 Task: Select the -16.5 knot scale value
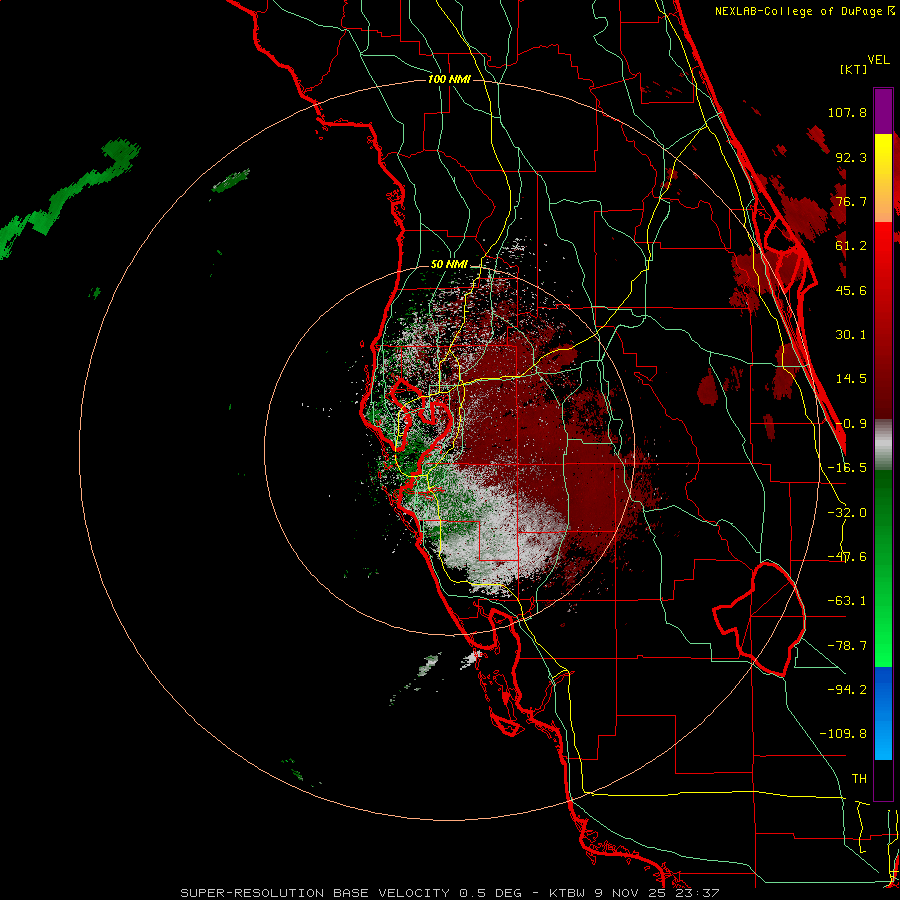click(x=847, y=468)
